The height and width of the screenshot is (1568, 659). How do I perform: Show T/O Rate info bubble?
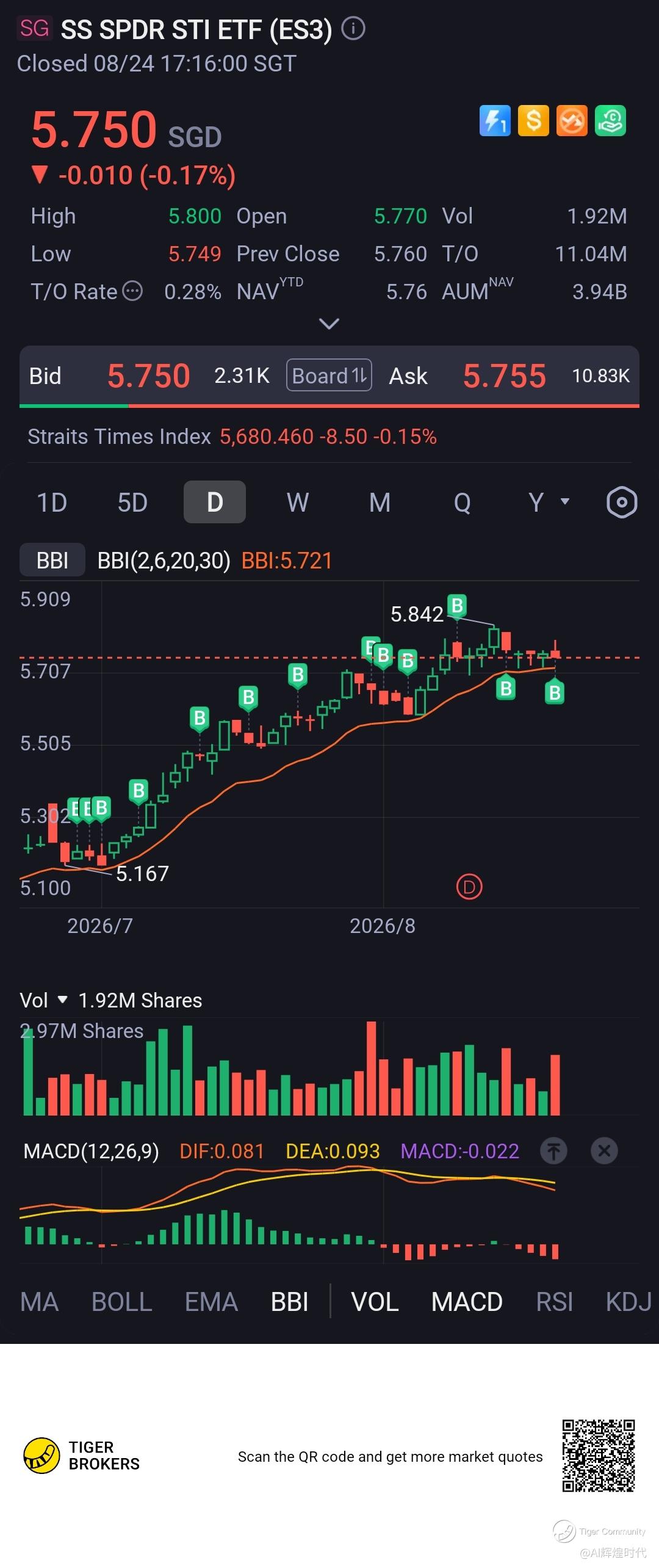[x=132, y=291]
